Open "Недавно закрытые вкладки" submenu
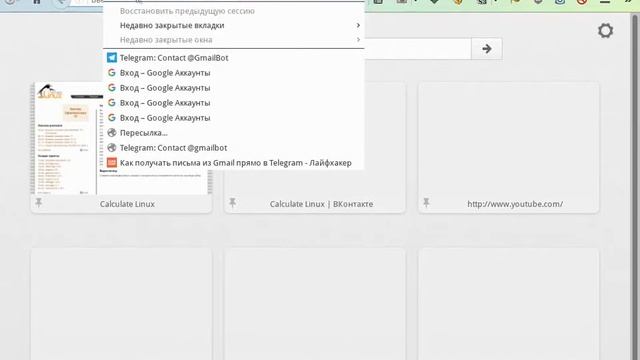 (234, 25)
